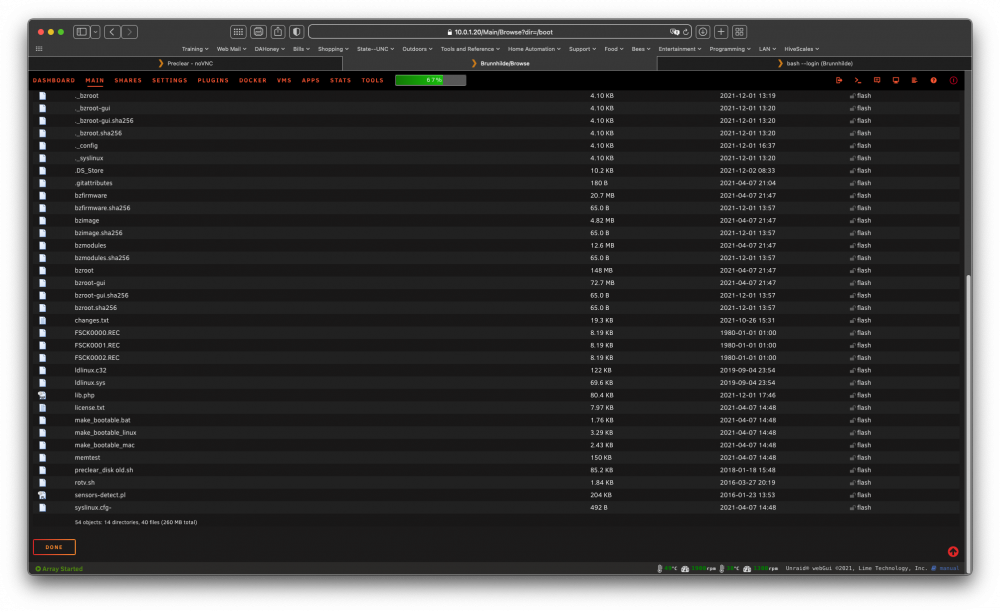Open the syslinux.cfg- file link
The image size is (1000, 612).
pos(93,508)
